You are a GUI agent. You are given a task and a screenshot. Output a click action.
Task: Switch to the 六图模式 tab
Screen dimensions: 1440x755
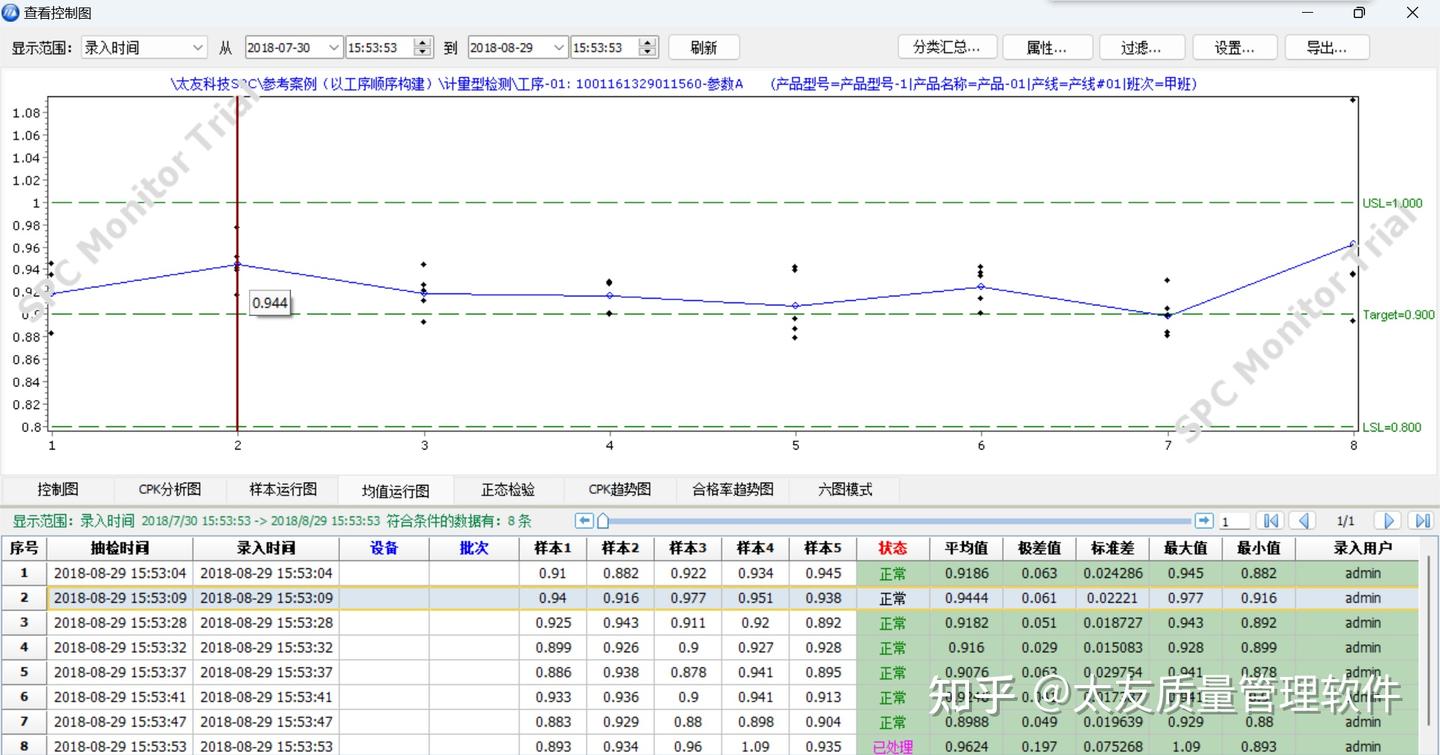pyautogui.click(x=845, y=489)
